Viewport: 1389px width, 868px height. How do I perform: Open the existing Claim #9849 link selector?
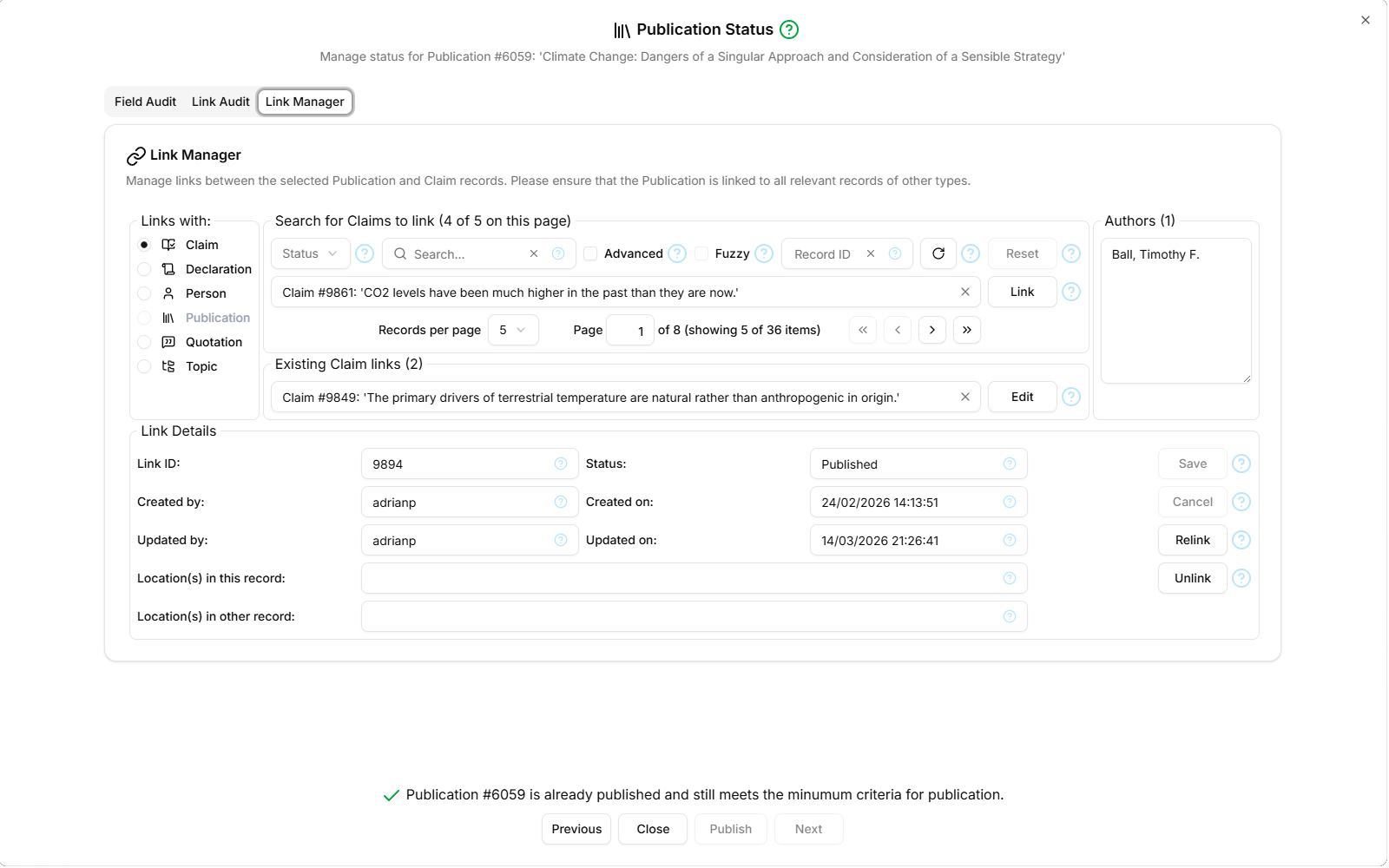pos(626,397)
